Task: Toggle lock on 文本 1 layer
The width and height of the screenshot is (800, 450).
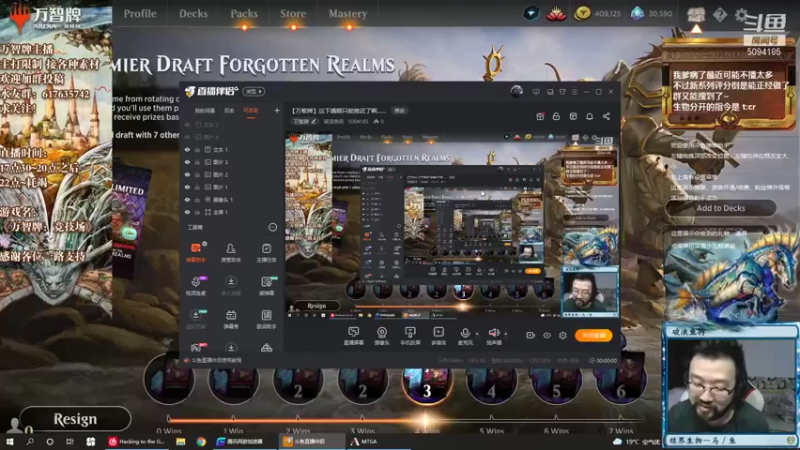Action: [197, 149]
